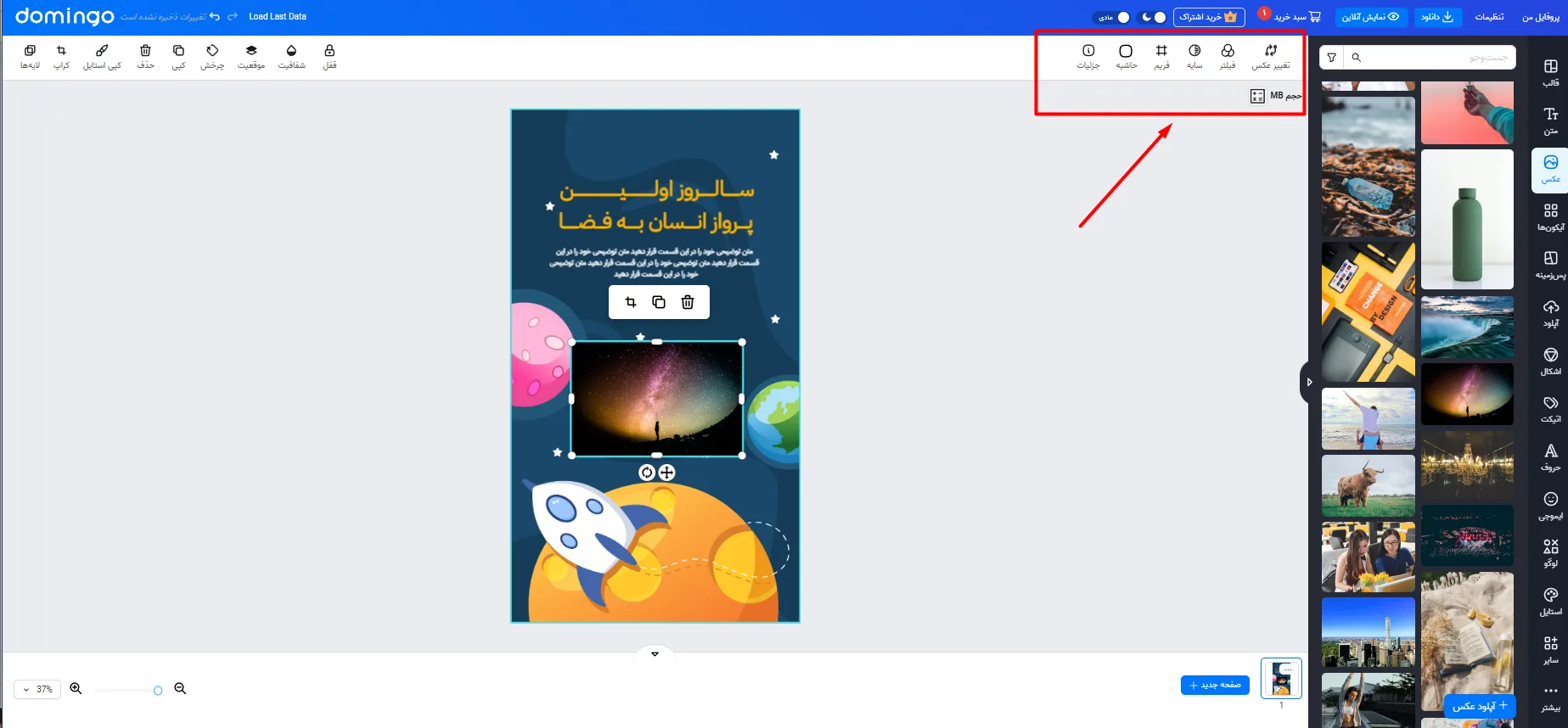Select the Photo (عکس) sidebar tab
Screen dimensions: 1568x728
click(x=1550, y=169)
